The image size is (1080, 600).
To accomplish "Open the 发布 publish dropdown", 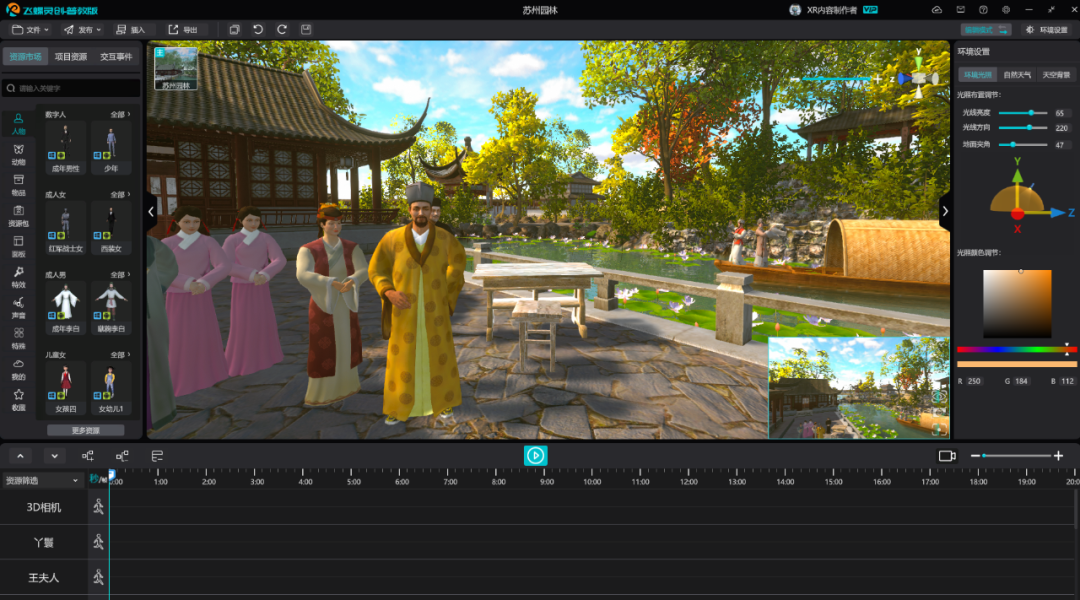I will (x=82, y=30).
